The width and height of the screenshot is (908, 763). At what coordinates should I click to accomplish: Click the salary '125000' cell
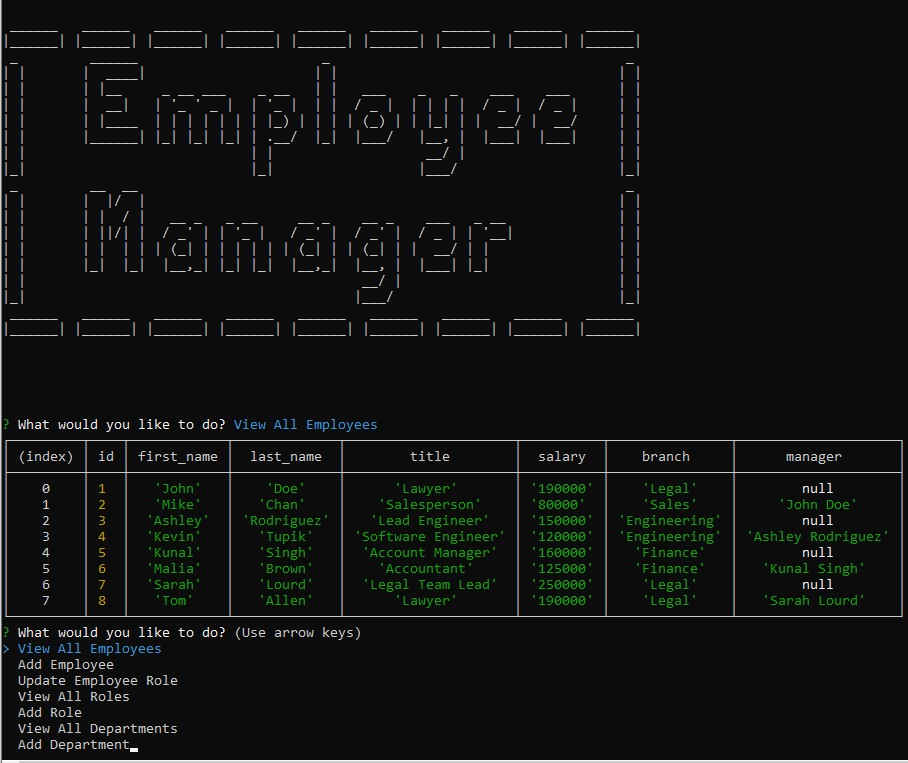pyautogui.click(x=562, y=569)
